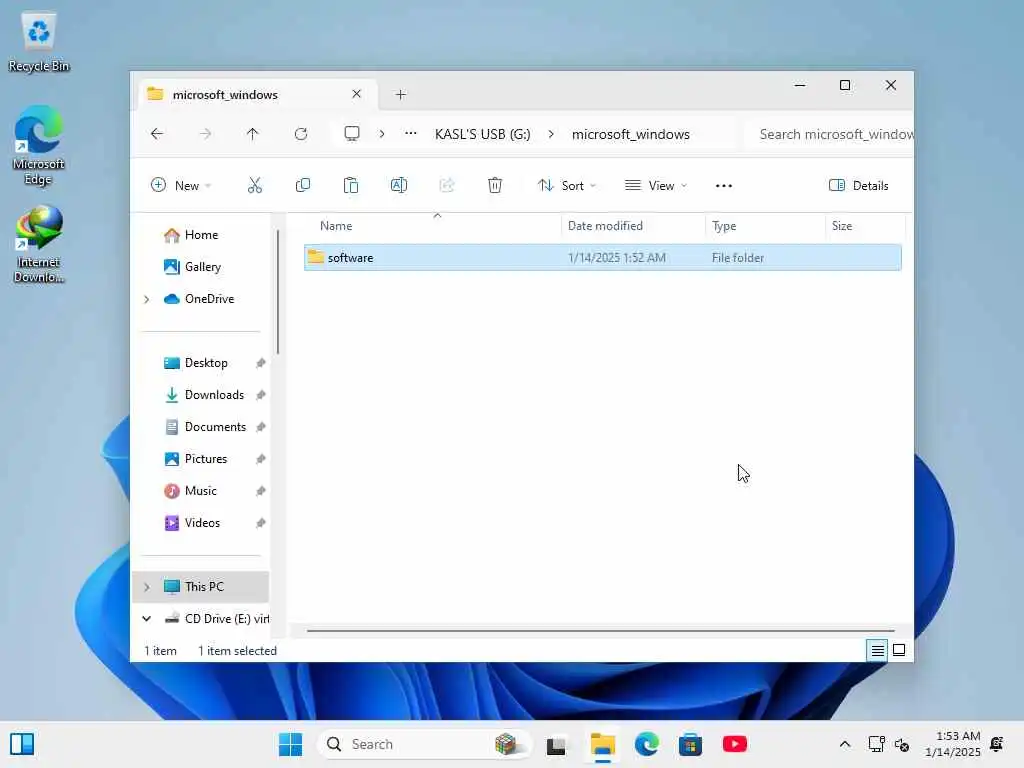
Task: Click the Copy icon in toolbar
Action: tap(302, 185)
